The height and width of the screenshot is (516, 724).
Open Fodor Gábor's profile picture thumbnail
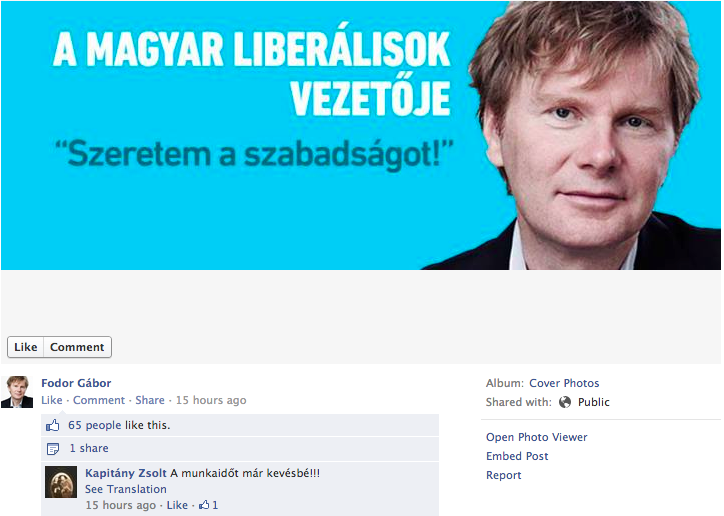pyautogui.click(x=17, y=392)
